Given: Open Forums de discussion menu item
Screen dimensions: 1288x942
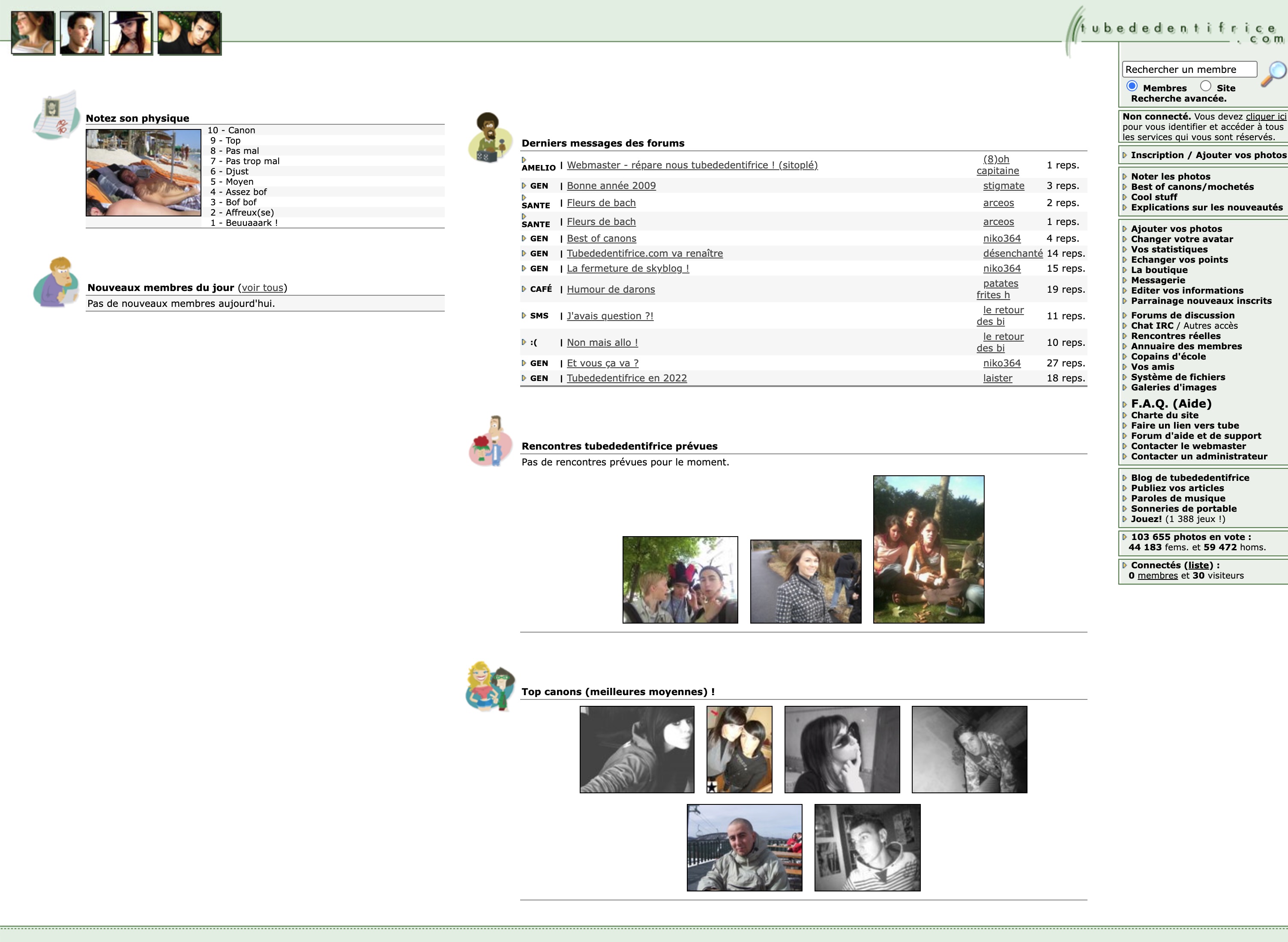Looking at the screenshot, I should coord(1183,315).
